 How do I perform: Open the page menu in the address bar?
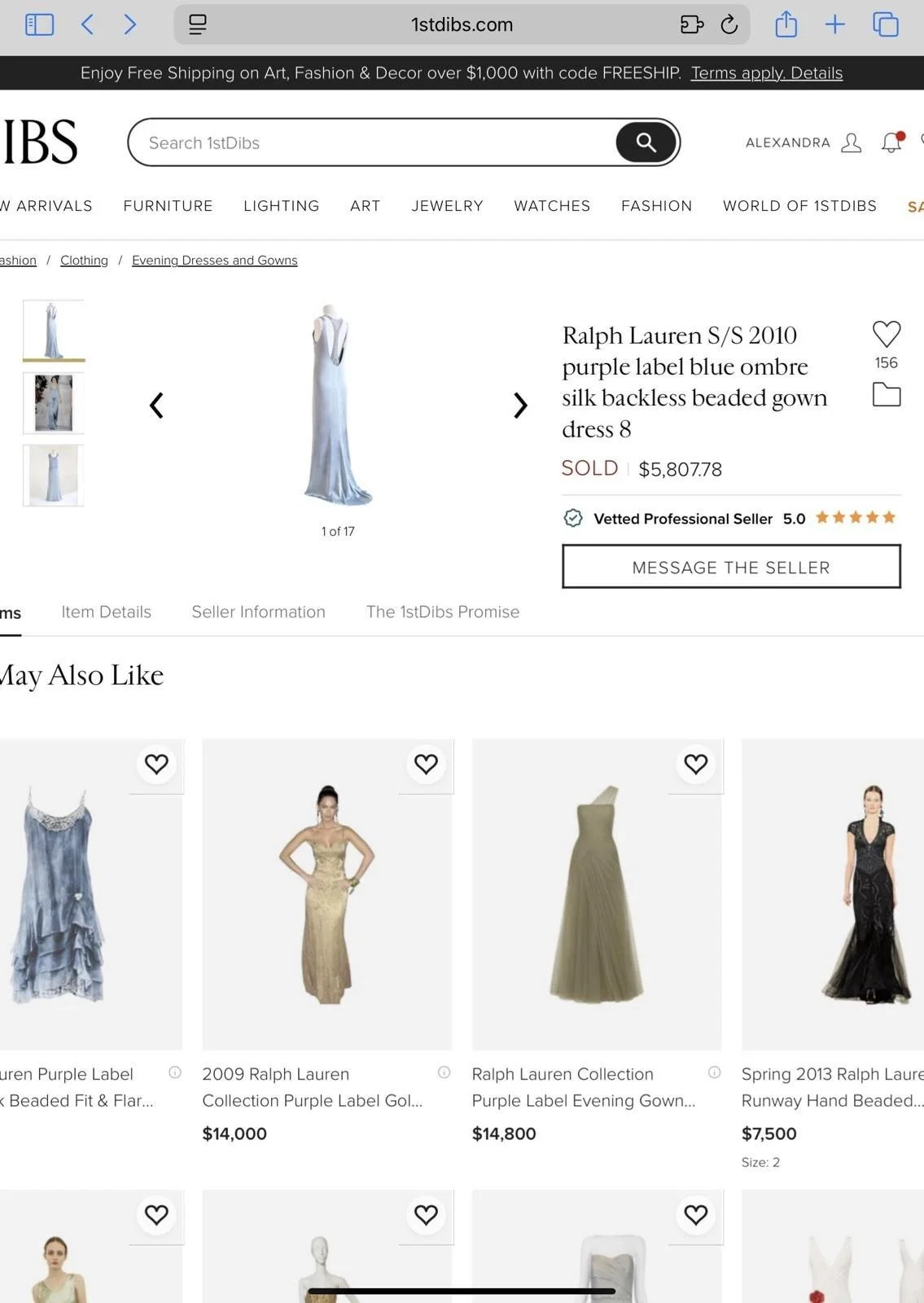(x=198, y=24)
